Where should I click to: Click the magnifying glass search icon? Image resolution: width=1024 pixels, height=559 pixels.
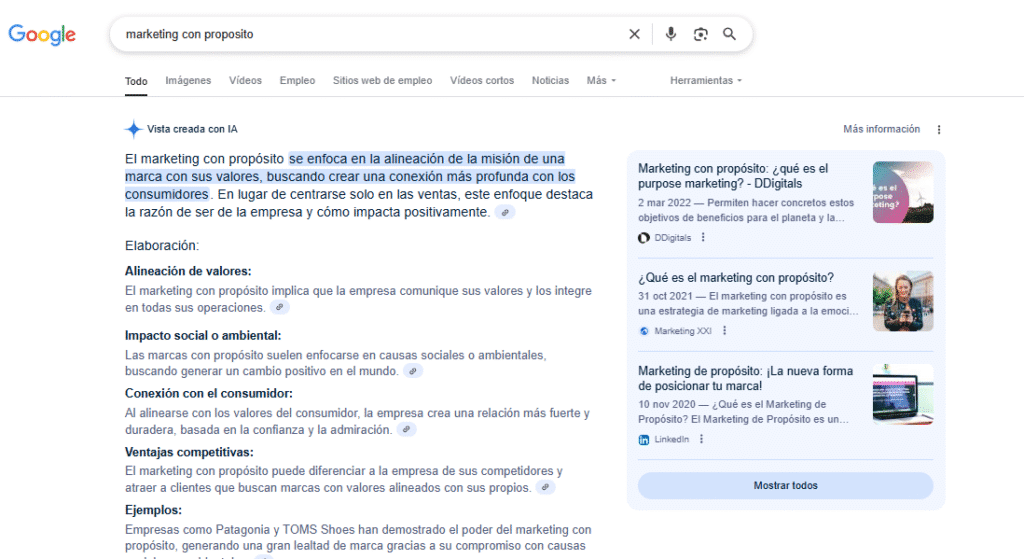click(730, 34)
